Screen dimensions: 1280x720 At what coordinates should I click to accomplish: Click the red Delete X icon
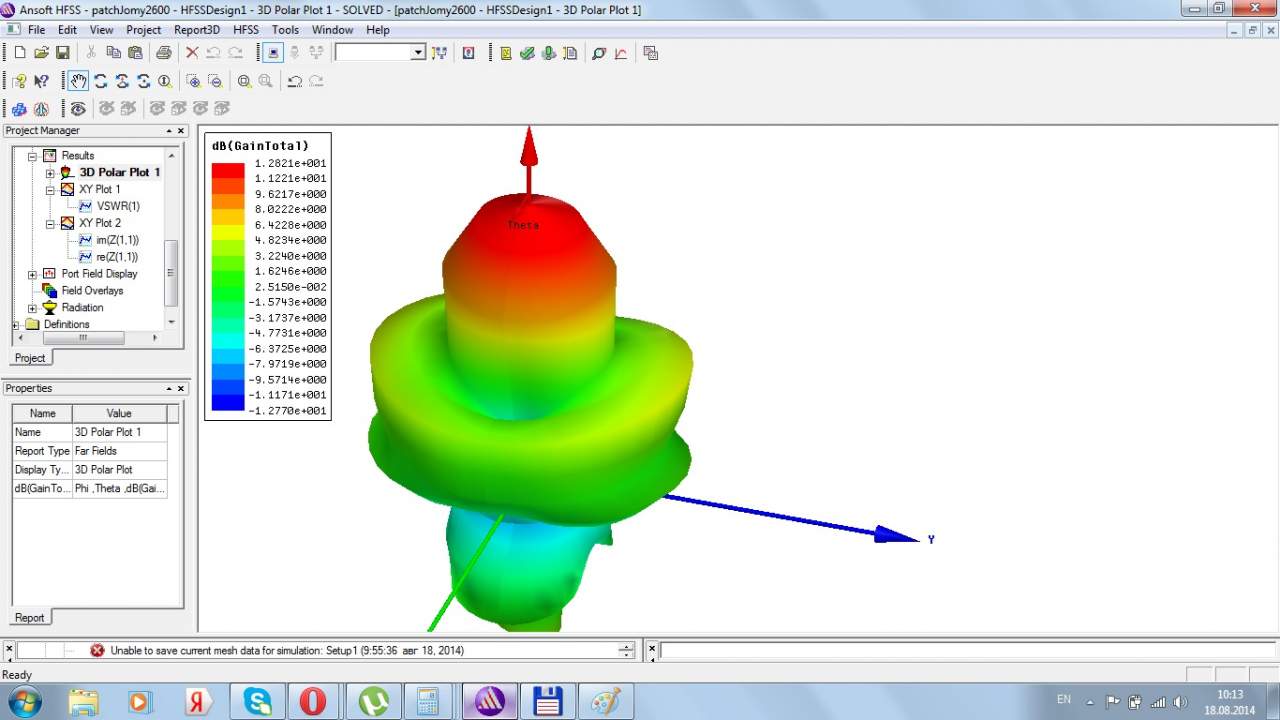point(192,53)
